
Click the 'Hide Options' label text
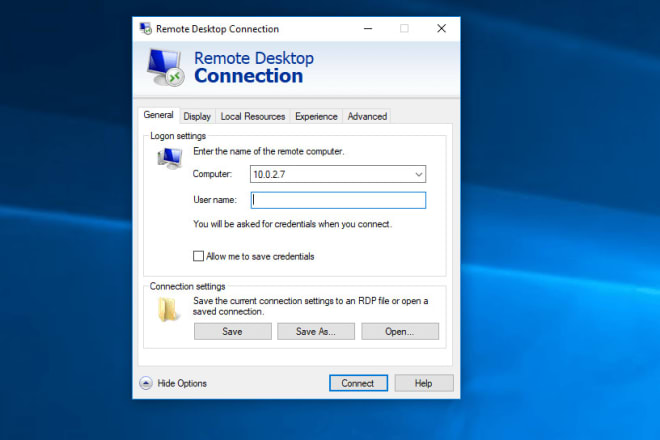coord(182,383)
